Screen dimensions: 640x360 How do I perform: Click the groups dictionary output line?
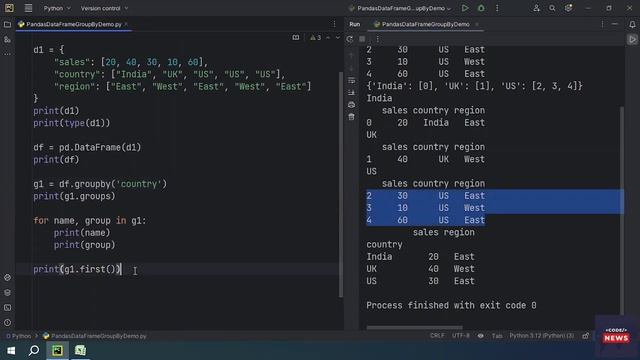(474, 86)
